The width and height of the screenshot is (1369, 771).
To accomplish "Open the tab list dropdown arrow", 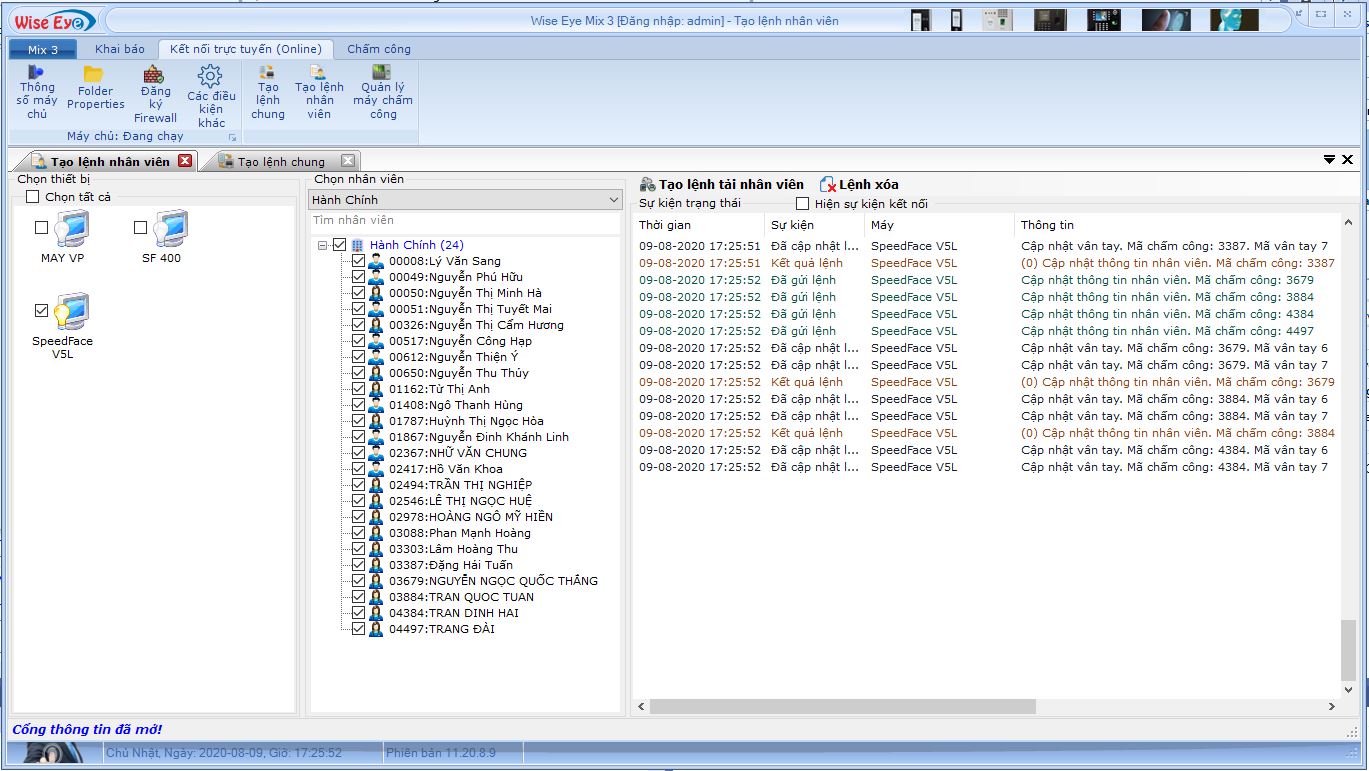I will coord(1329,160).
